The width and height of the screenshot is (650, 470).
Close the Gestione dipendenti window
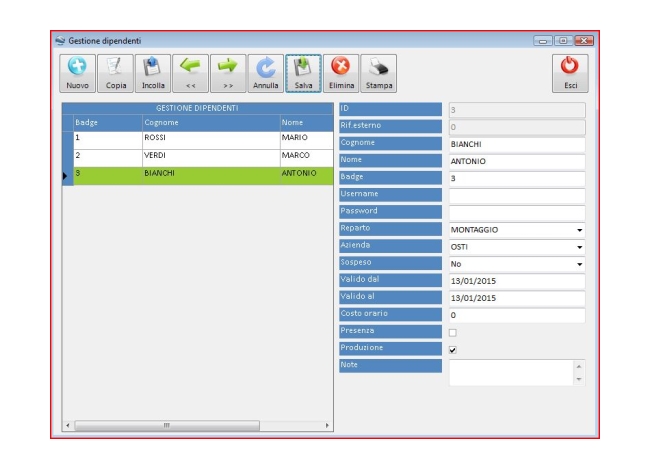(584, 41)
